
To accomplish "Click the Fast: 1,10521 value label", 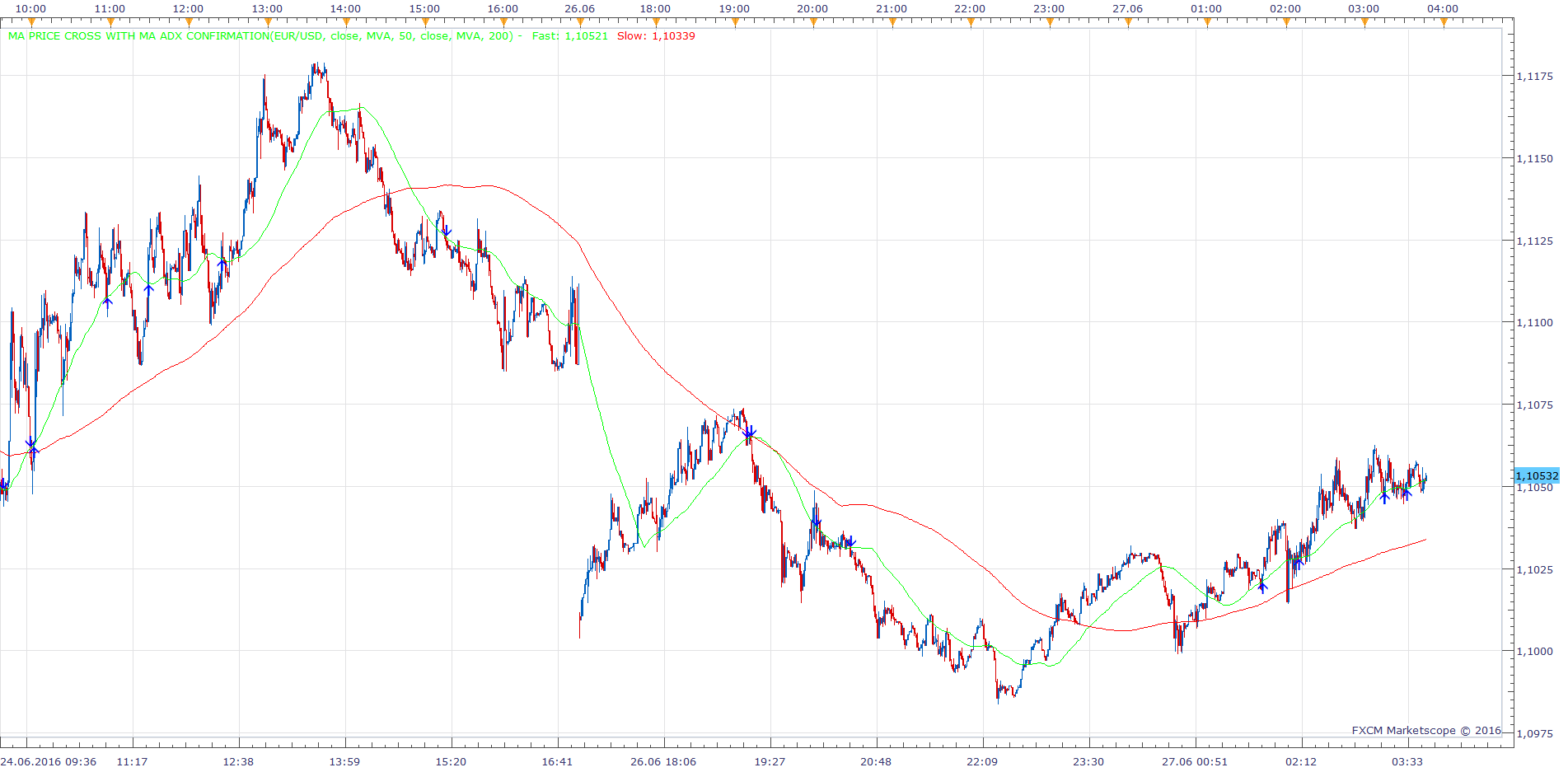I will tap(569, 36).
